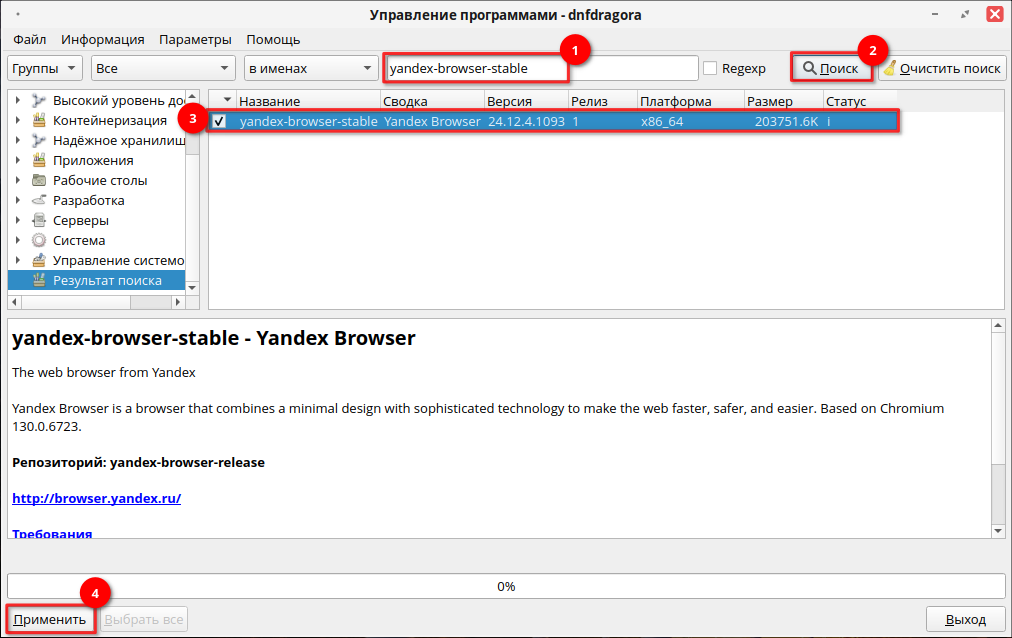Click the version cell 24.12.4.1093

[x=526, y=121]
